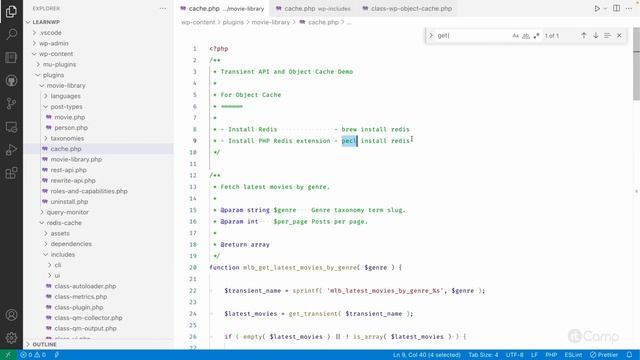Switch to cache.php movie-library tab
This screenshot has height=360, width=640.
tap(222, 8)
